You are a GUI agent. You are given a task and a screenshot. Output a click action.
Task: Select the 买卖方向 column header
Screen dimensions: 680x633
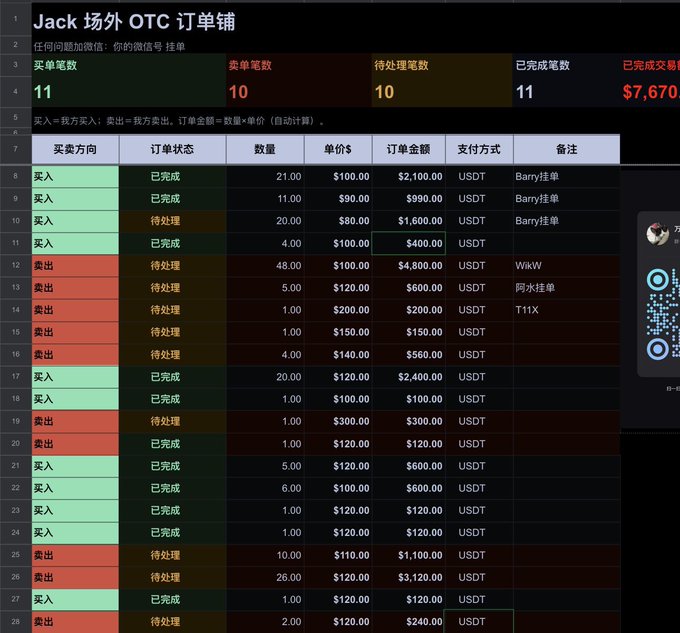(75, 149)
